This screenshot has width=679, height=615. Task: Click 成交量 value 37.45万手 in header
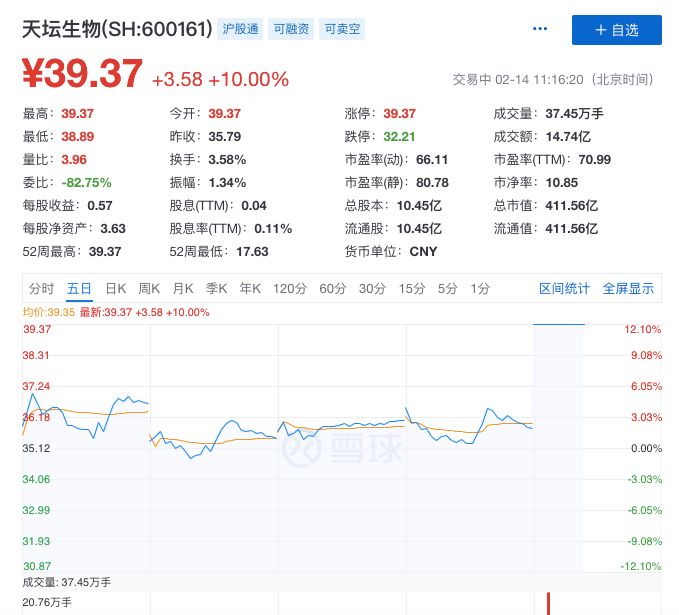click(x=574, y=114)
